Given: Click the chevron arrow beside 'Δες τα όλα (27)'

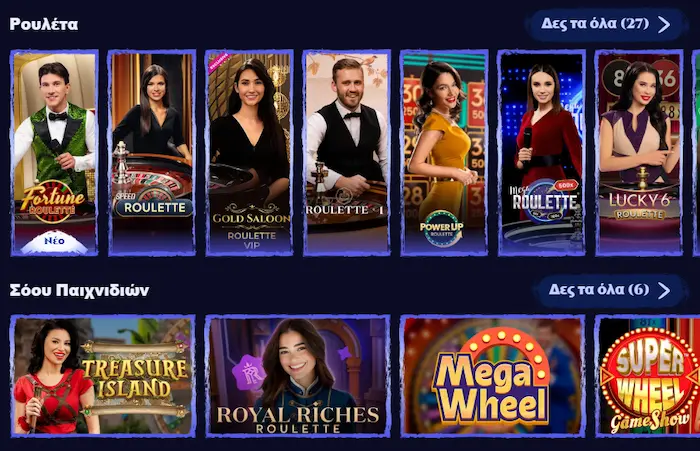Looking at the screenshot, I should 664,24.
